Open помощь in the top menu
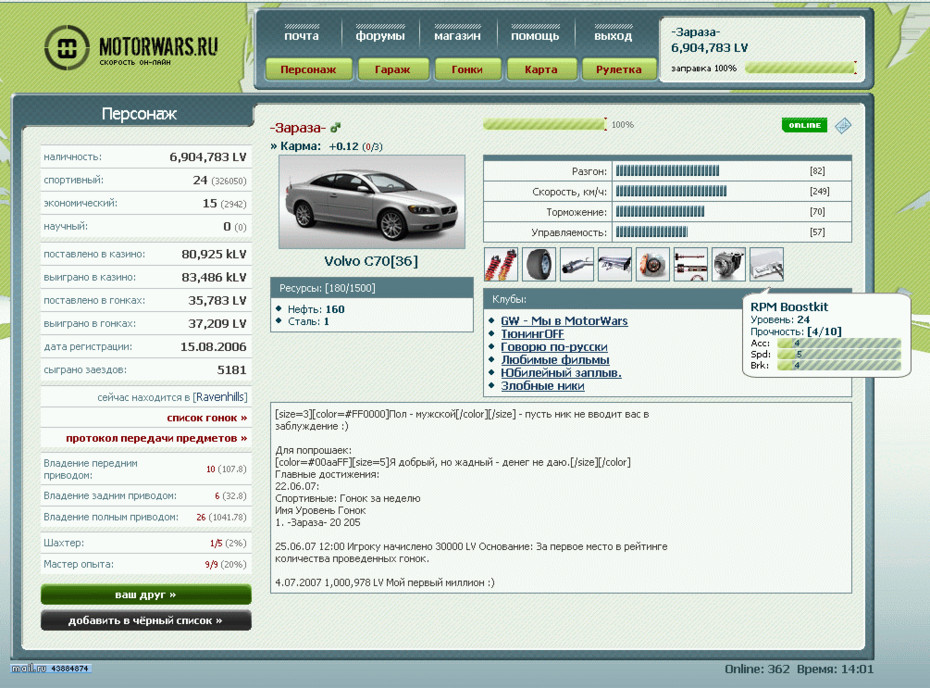 (535, 36)
